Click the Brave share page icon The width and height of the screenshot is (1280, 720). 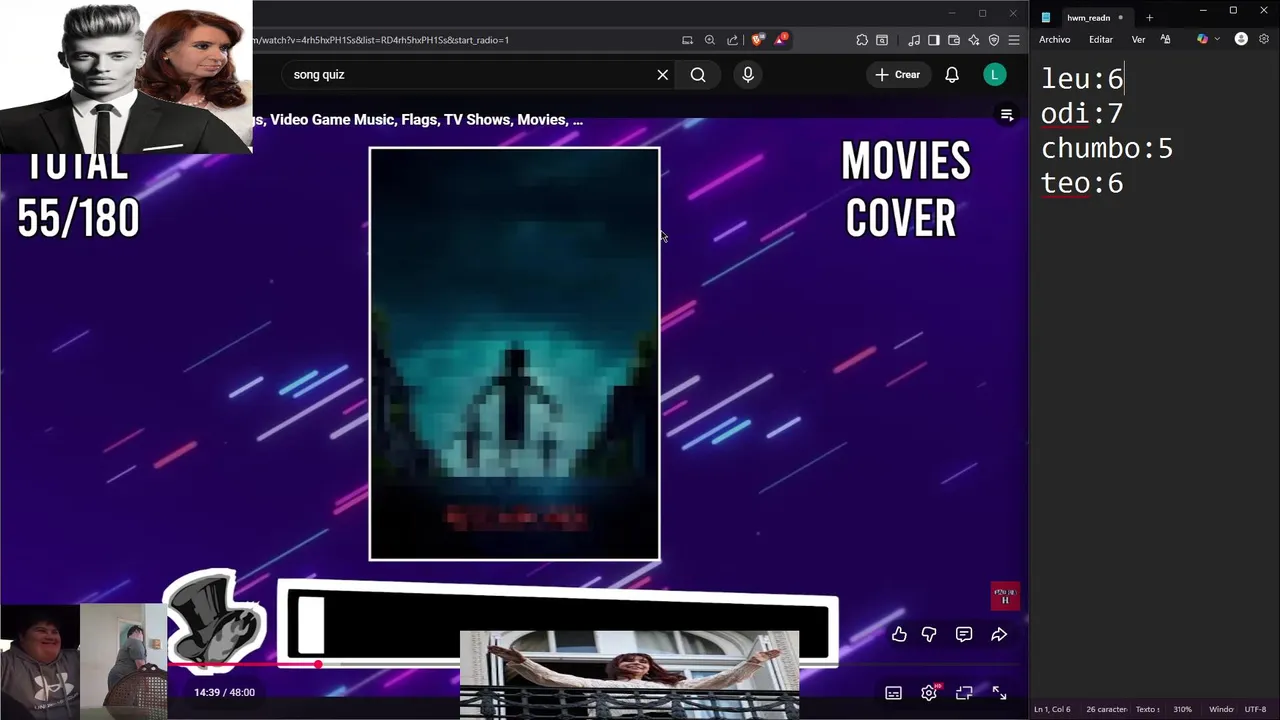point(732,40)
